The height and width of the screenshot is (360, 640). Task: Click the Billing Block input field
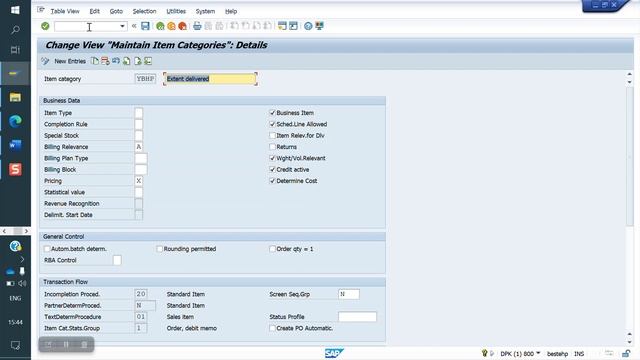141,169
